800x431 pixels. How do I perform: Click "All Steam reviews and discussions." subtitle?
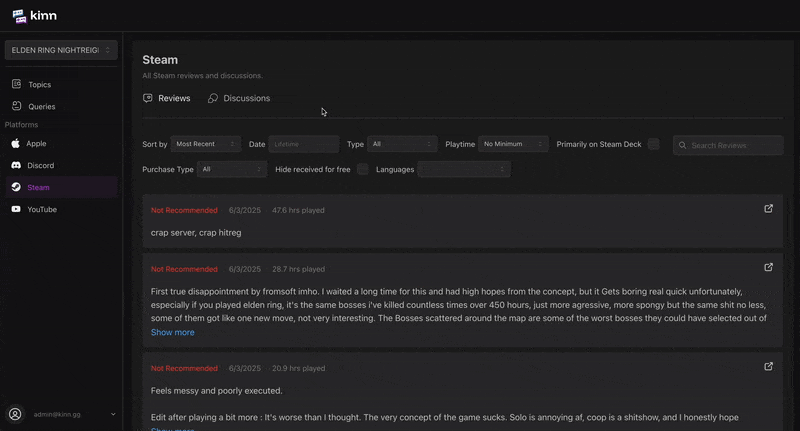click(203, 75)
